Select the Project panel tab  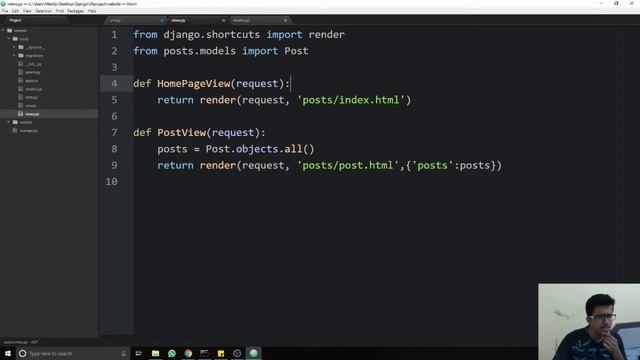[x=16, y=20]
